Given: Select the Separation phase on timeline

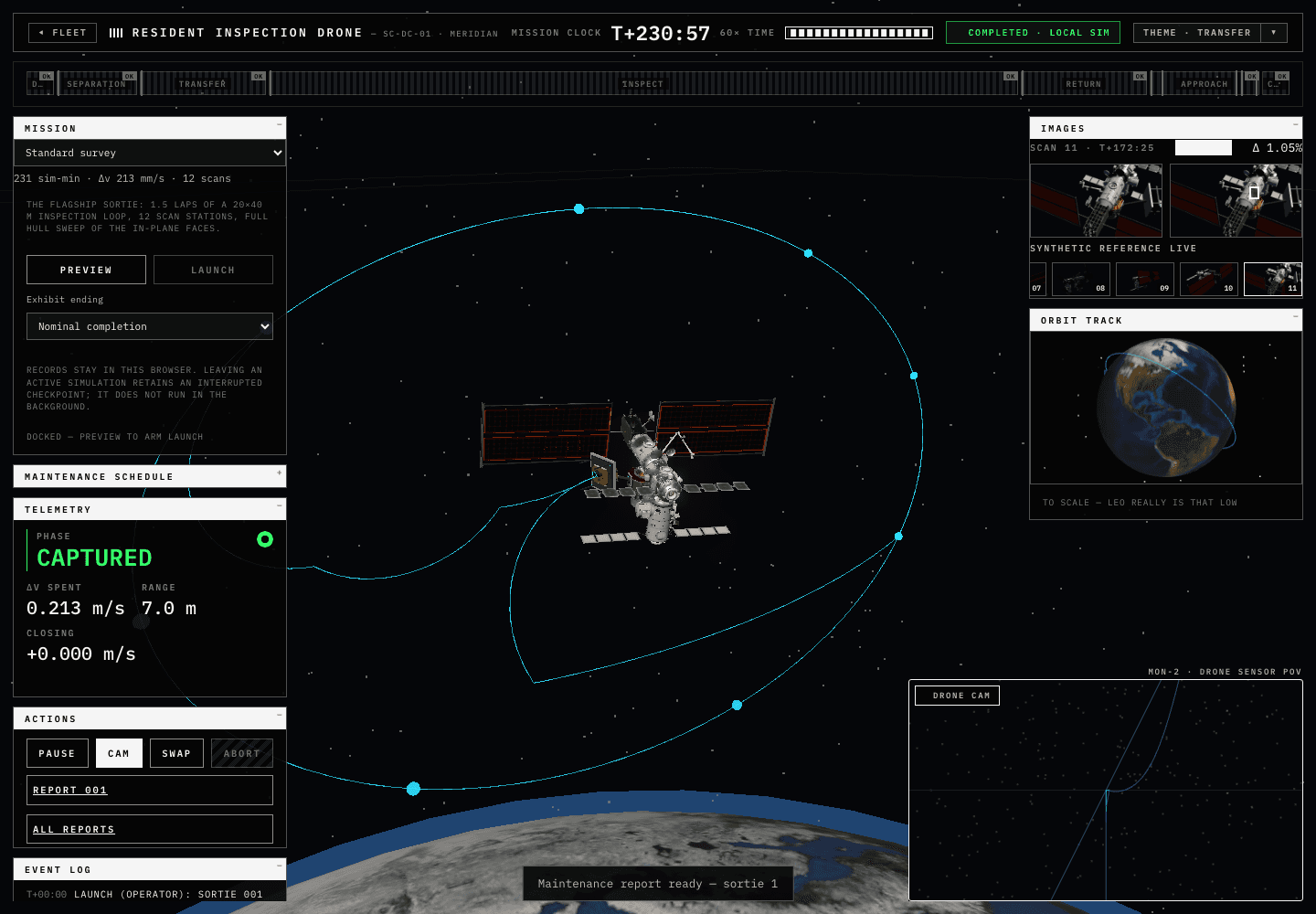Looking at the screenshot, I should click(97, 83).
